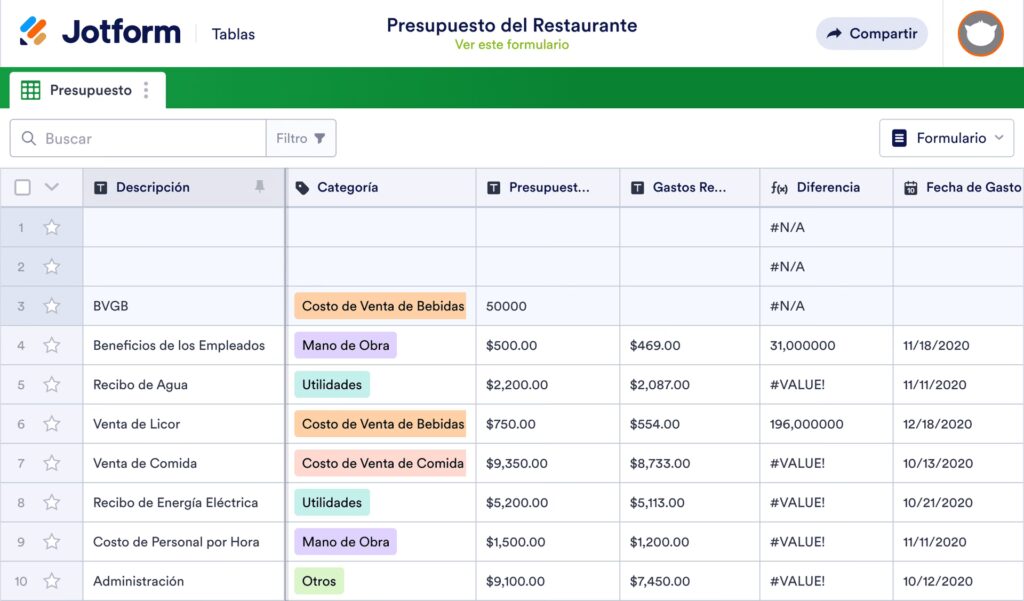Click the formula icon in Diferencia header
Image resolution: width=1024 pixels, height=601 pixels.
click(x=779, y=188)
